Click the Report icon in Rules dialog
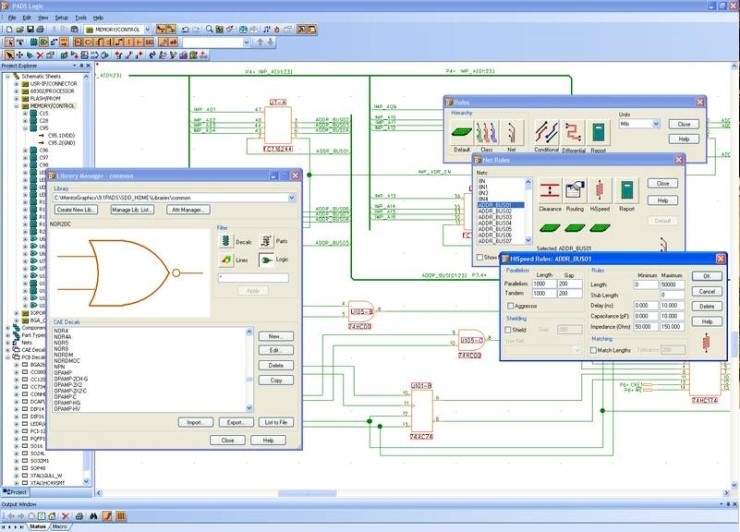Screen dimensions: 740x532 (598, 132)
